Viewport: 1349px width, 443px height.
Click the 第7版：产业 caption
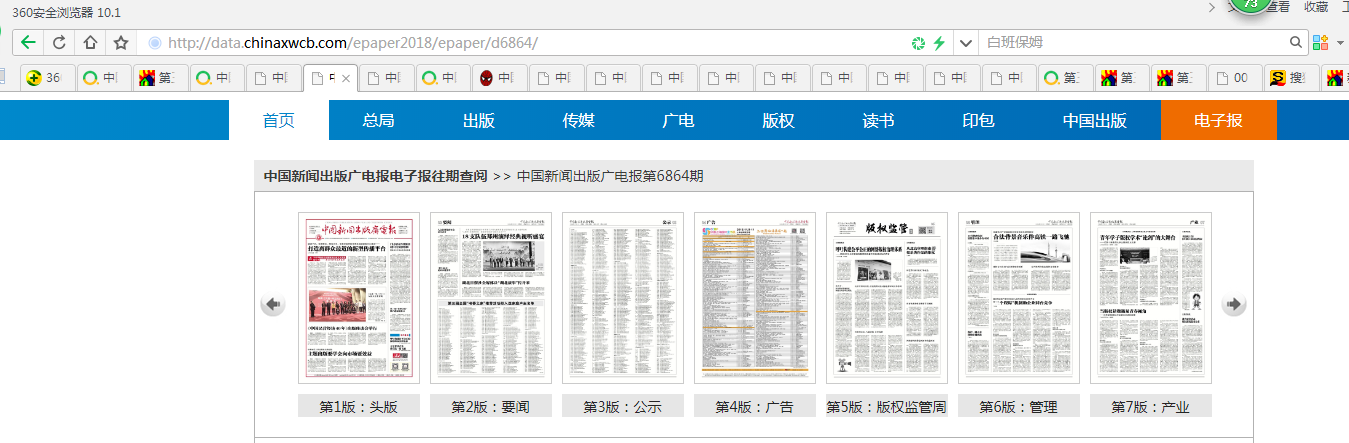pyautogui.click(x=1151, y=407)
